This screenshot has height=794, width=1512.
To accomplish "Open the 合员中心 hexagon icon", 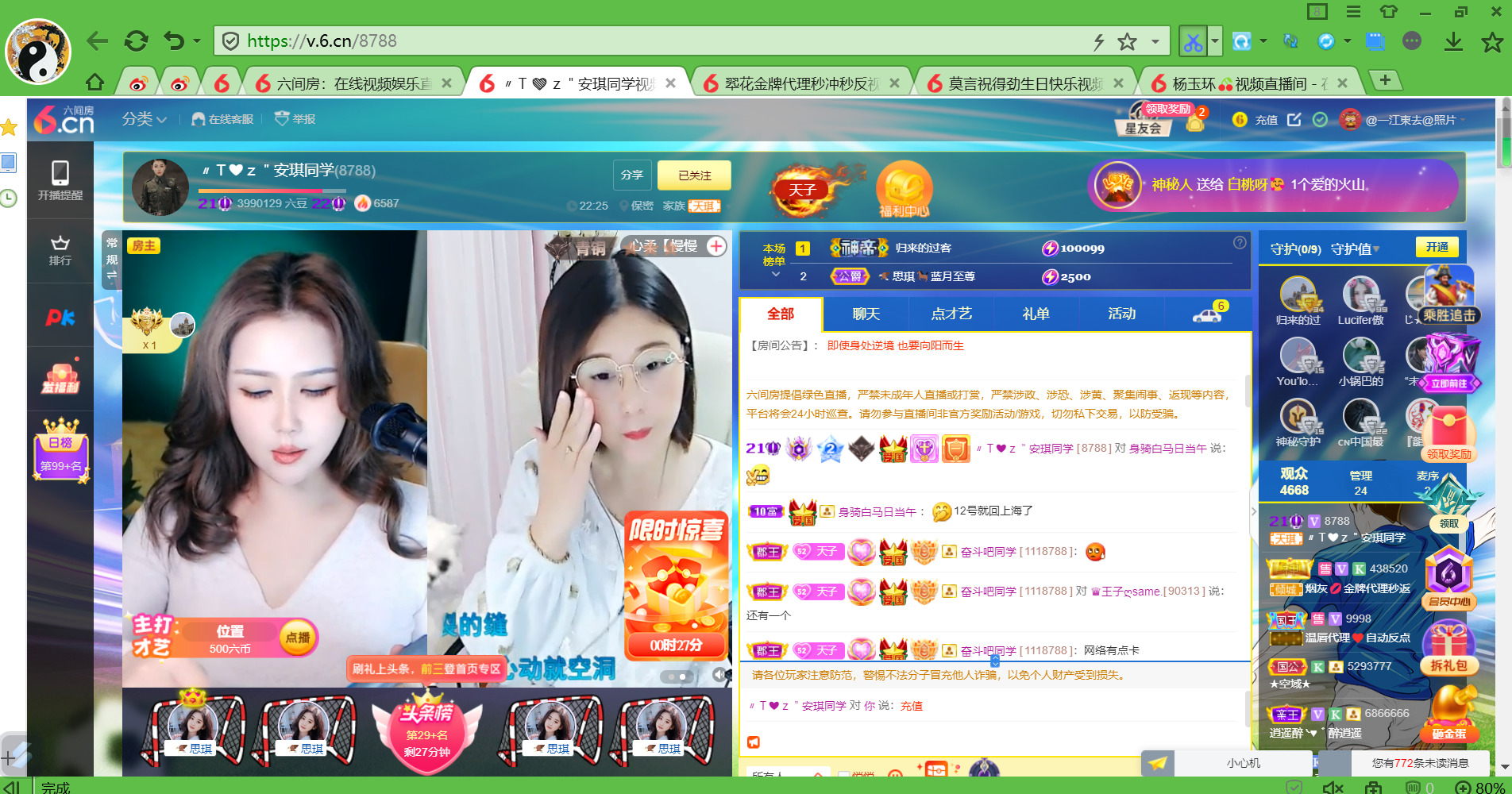I will (x=1449, y=577).
